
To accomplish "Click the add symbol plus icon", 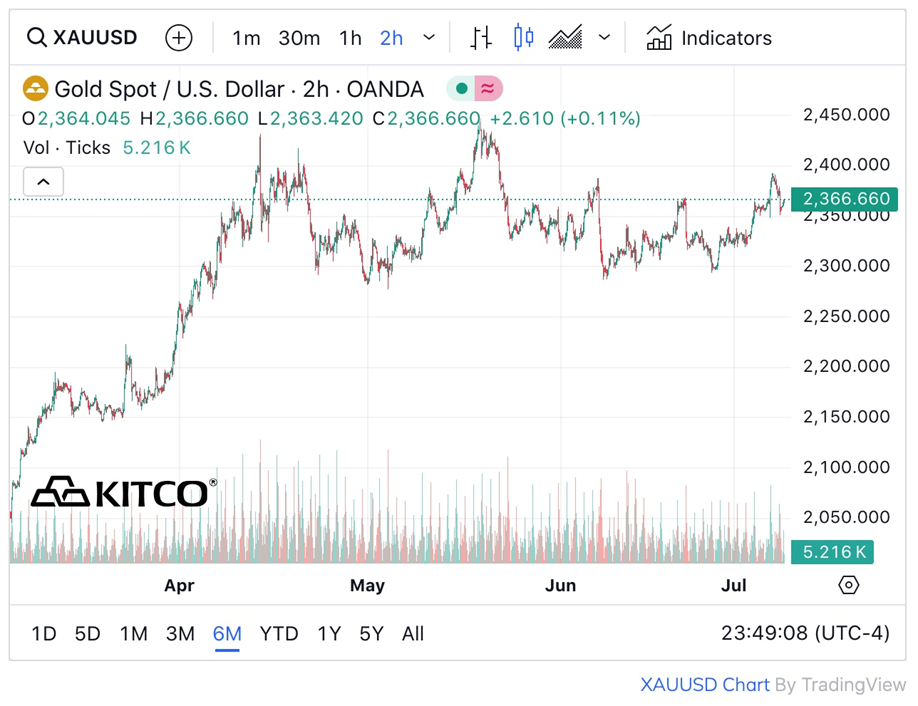I will 178,38.
